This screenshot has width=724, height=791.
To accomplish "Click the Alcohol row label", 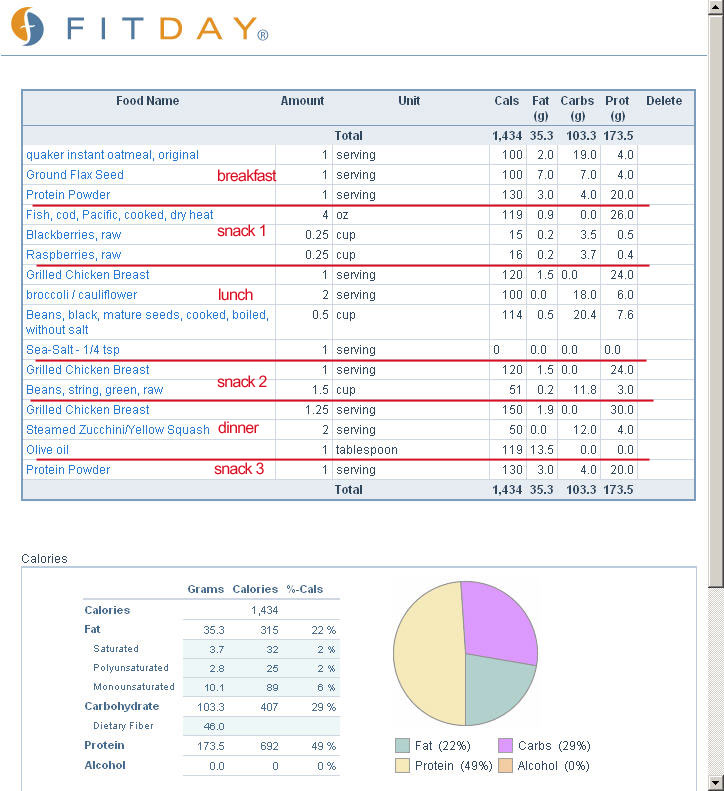I will click(105, 765).
